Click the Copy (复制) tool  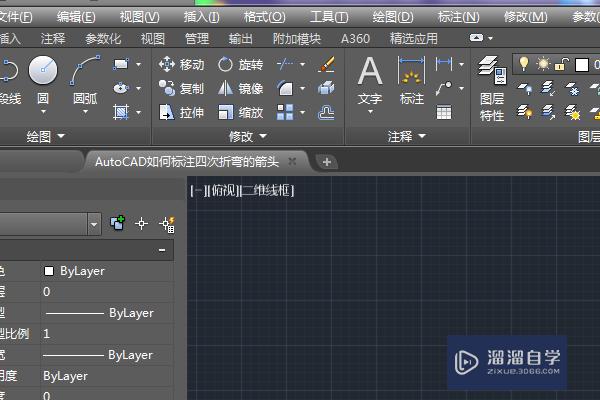181,88
